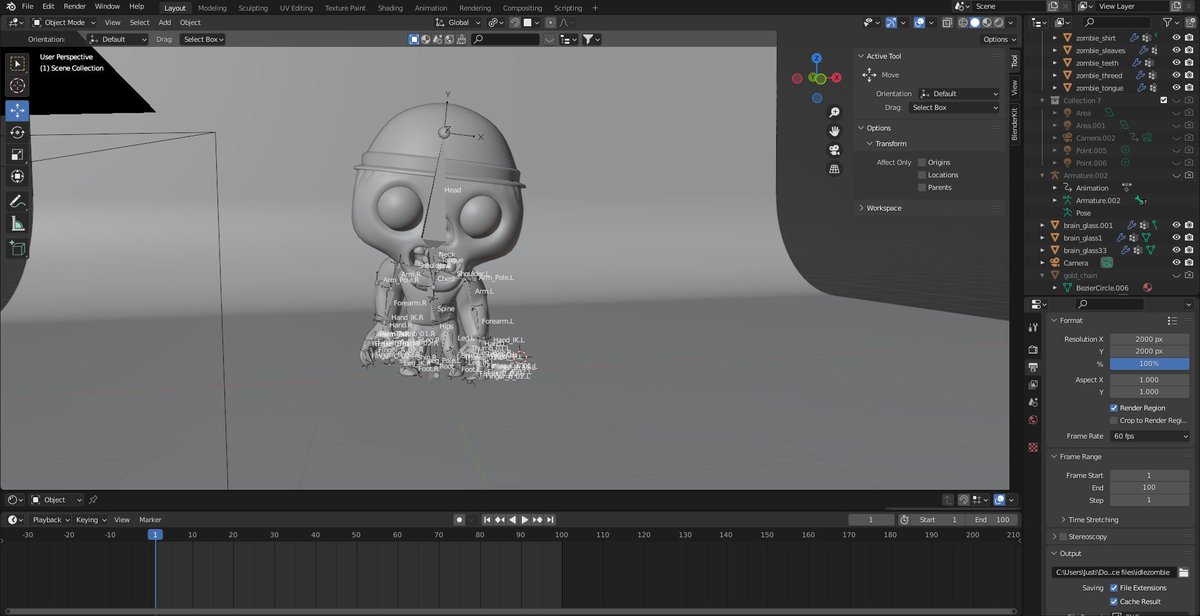
Task: Play the animation forward
Action: tap(525, 520)
